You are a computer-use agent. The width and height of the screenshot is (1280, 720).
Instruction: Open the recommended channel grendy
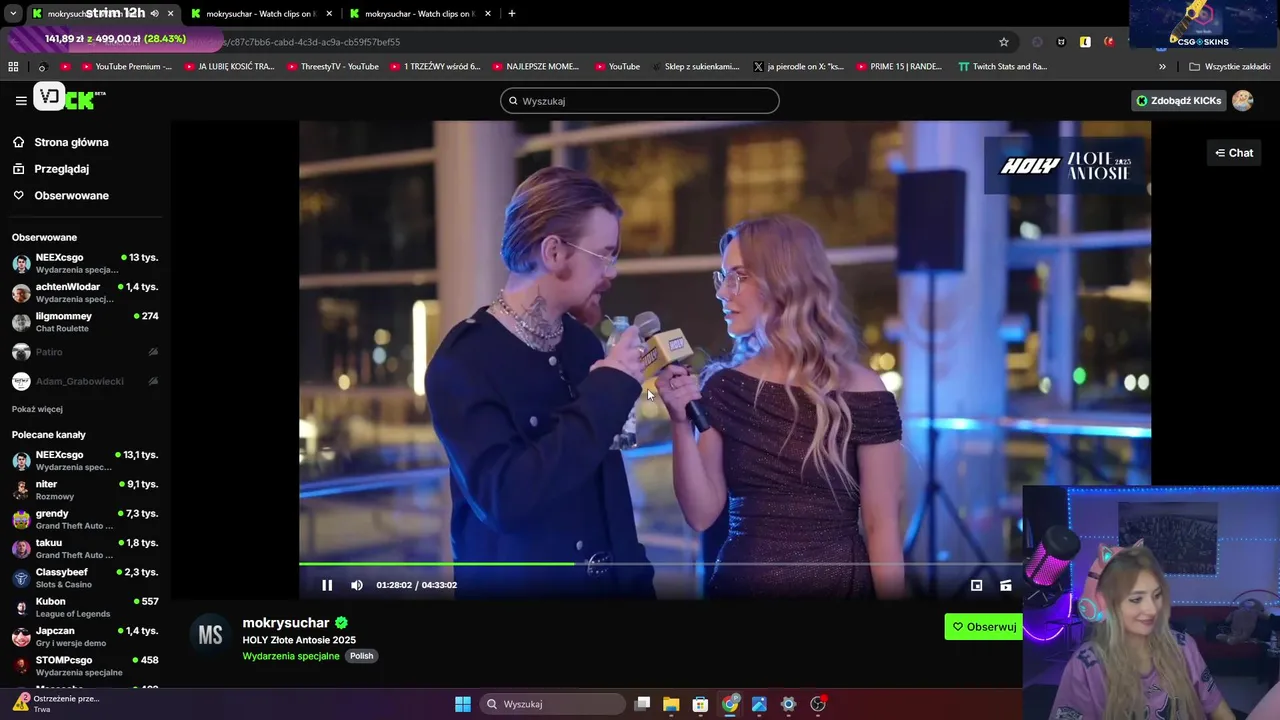tap(85, 519)
